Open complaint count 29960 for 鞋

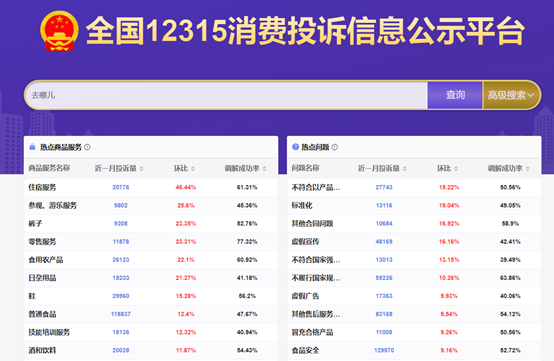tap(121, 296)
